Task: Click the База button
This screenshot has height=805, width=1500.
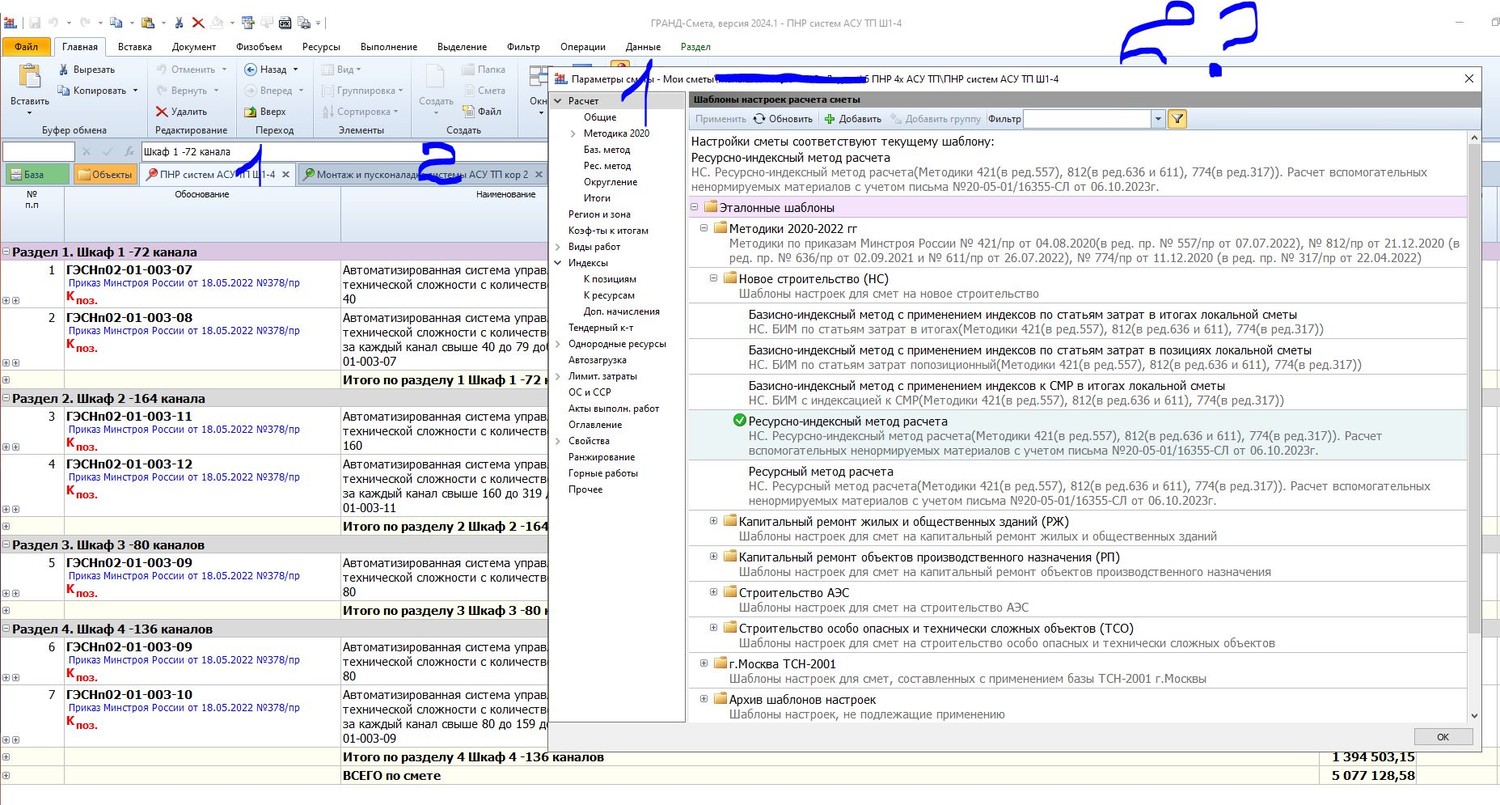Action: [x=37, y=175]
